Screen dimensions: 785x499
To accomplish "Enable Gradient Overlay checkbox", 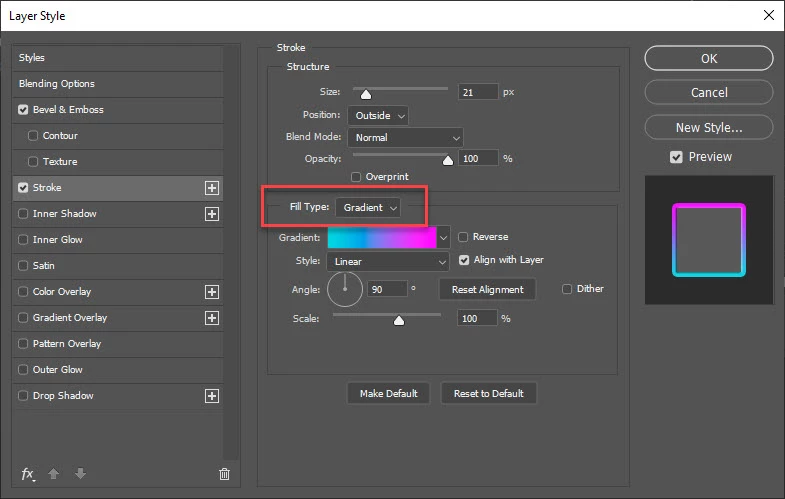I will (x=23, y=318).
